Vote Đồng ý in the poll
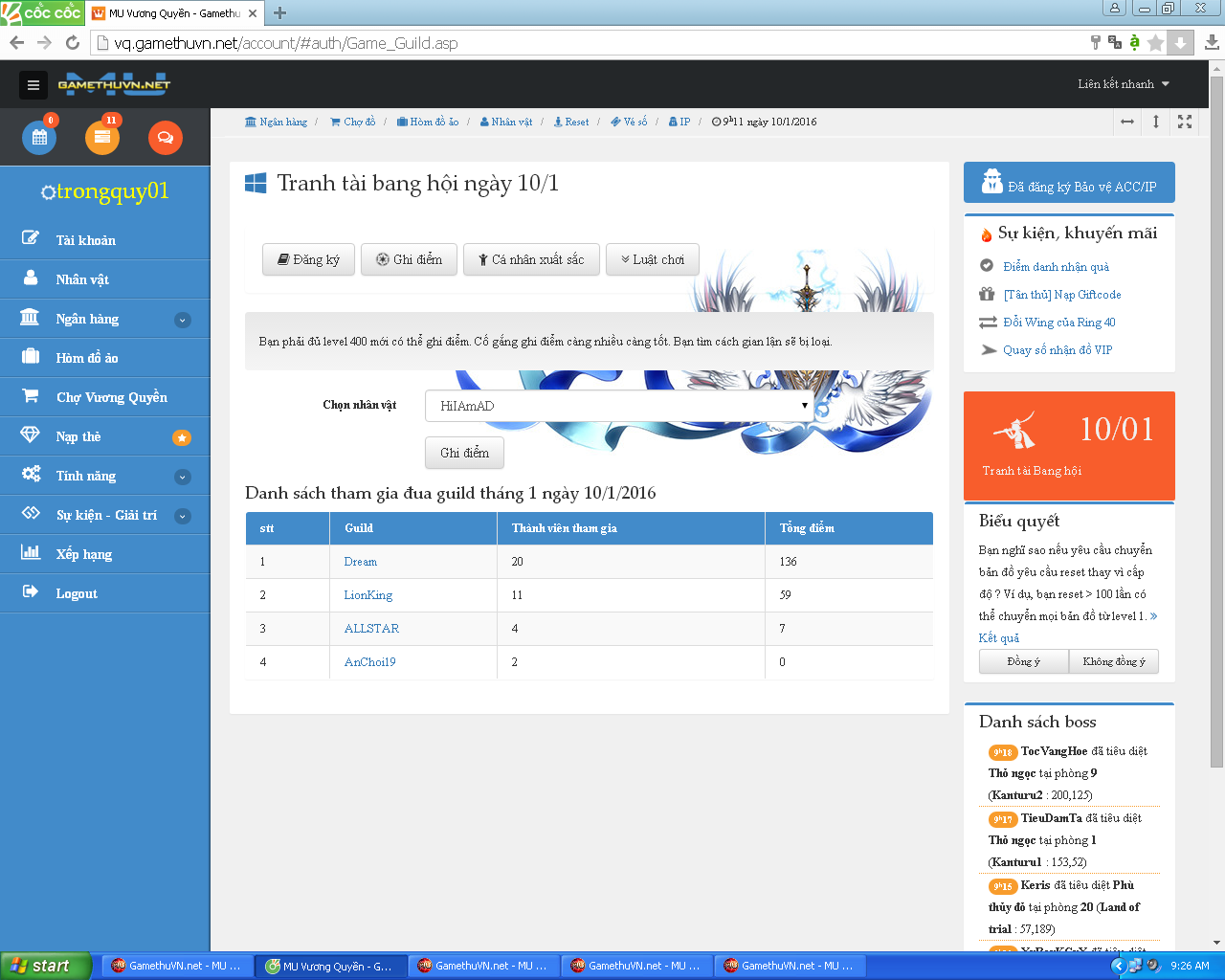 [x=1023, y=661]
